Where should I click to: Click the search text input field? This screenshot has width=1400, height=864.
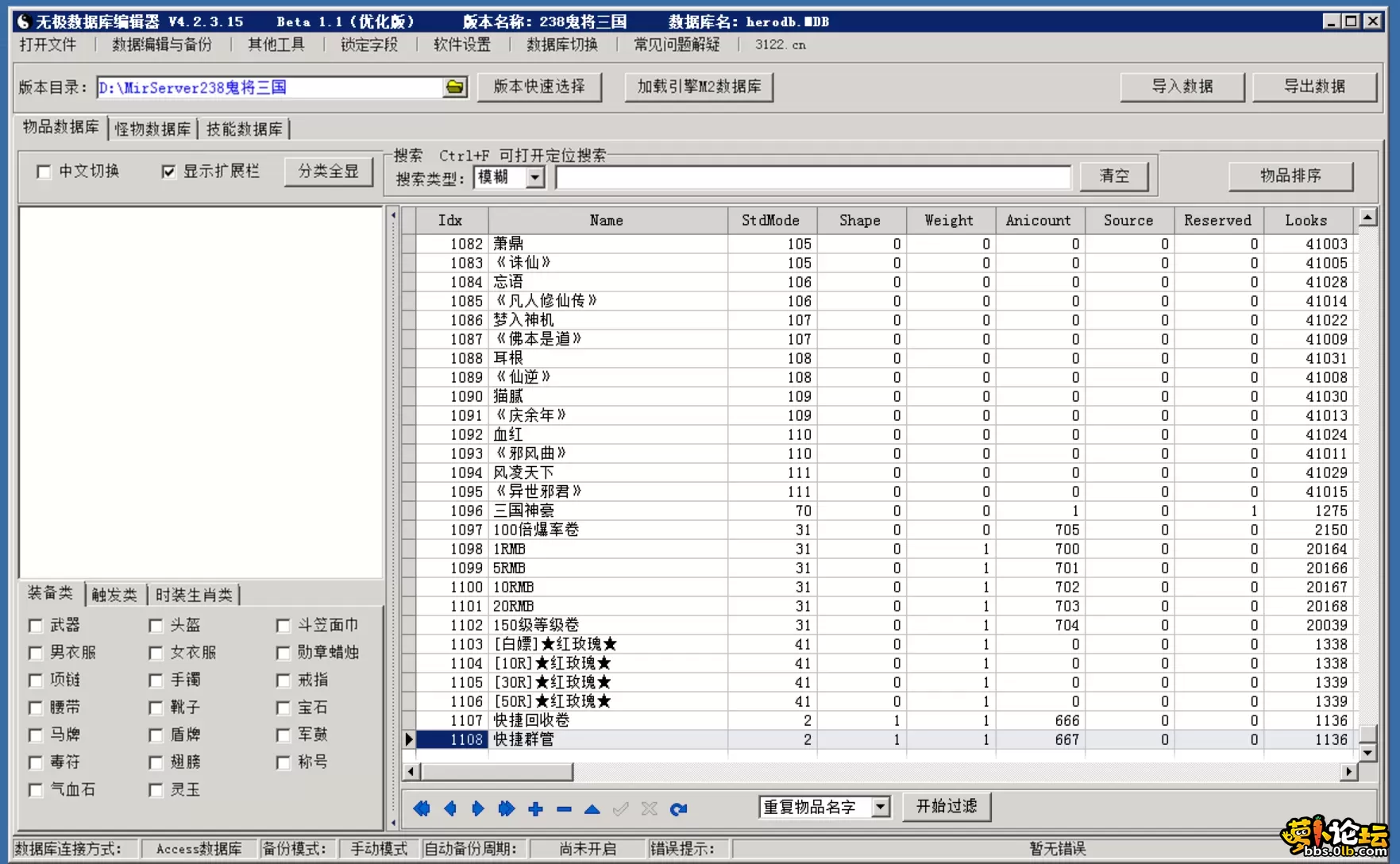pos(813,177)
